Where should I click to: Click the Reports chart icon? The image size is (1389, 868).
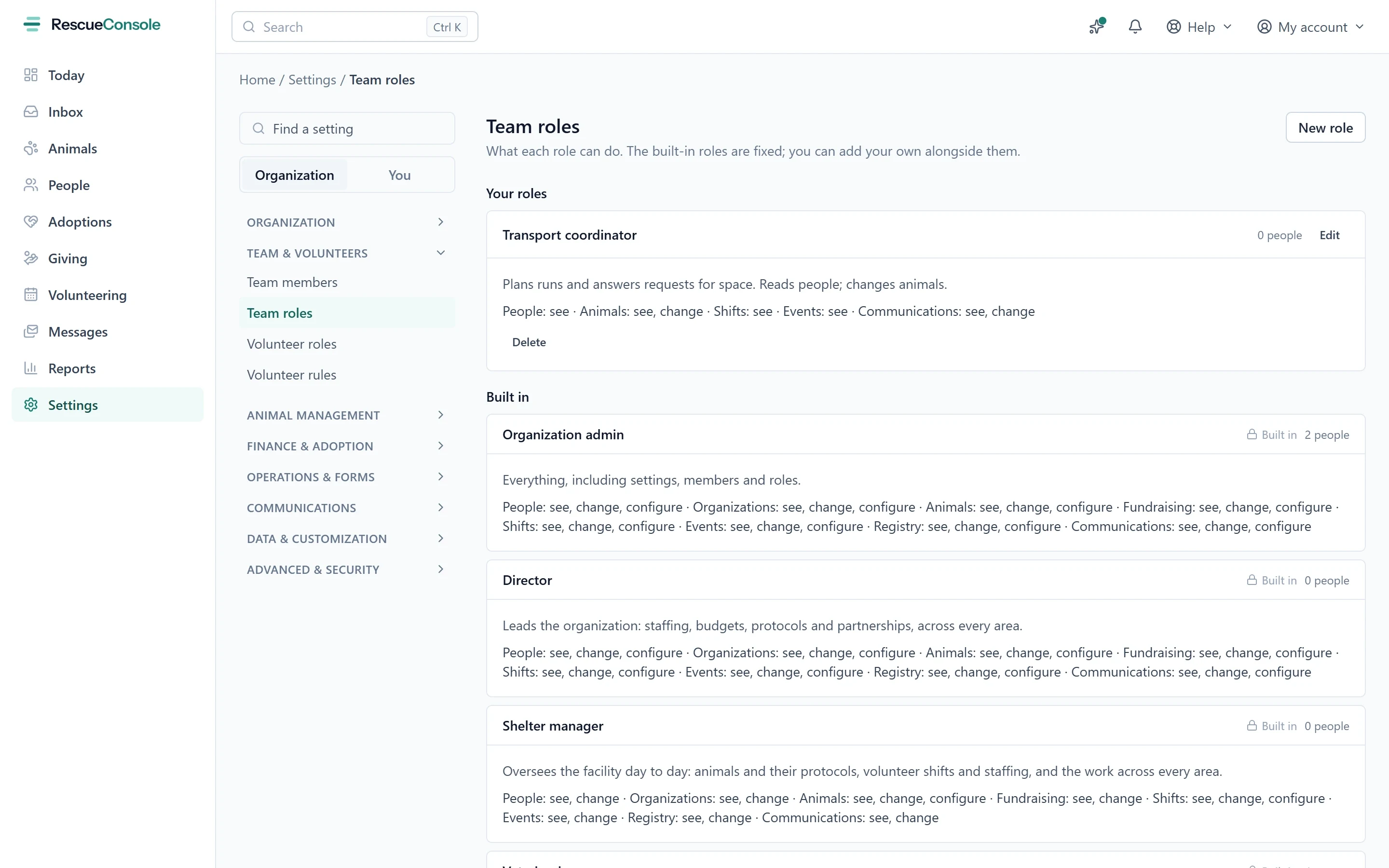(x=31, y=368)
